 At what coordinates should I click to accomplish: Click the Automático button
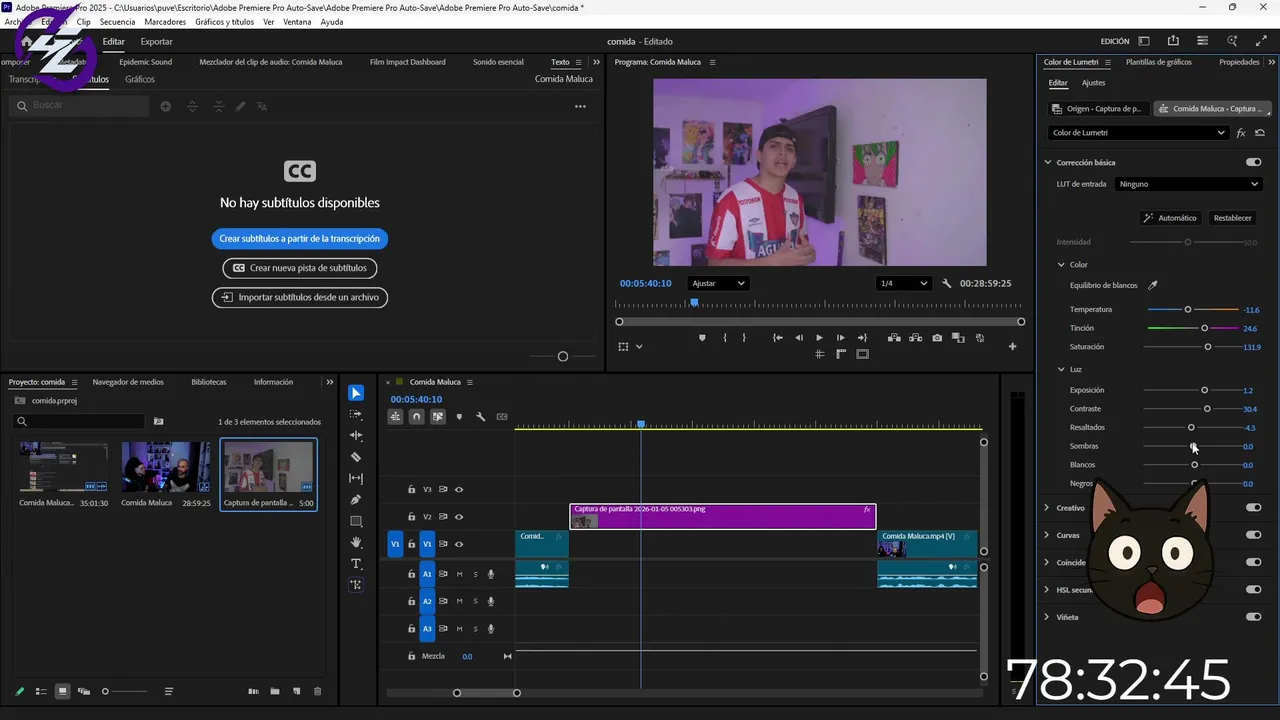(1170, 218)
